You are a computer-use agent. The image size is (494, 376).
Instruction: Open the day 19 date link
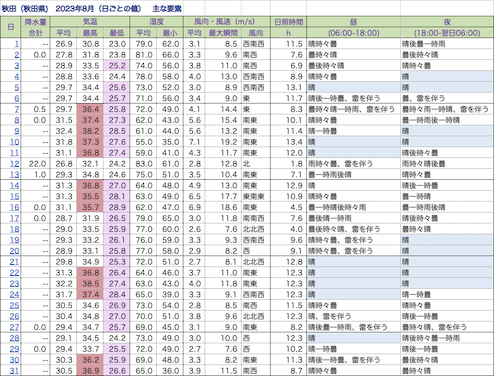click(14, 240)
